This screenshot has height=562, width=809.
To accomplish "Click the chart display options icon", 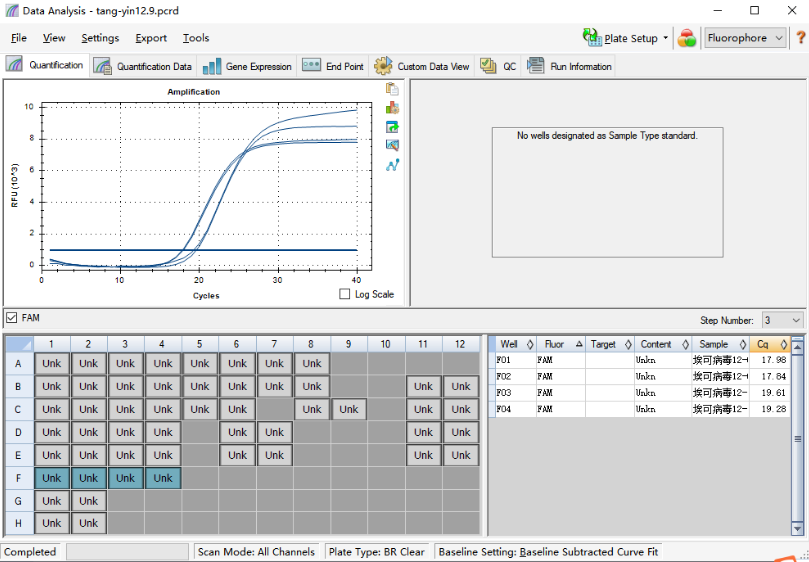I will (x=392, y=146).
